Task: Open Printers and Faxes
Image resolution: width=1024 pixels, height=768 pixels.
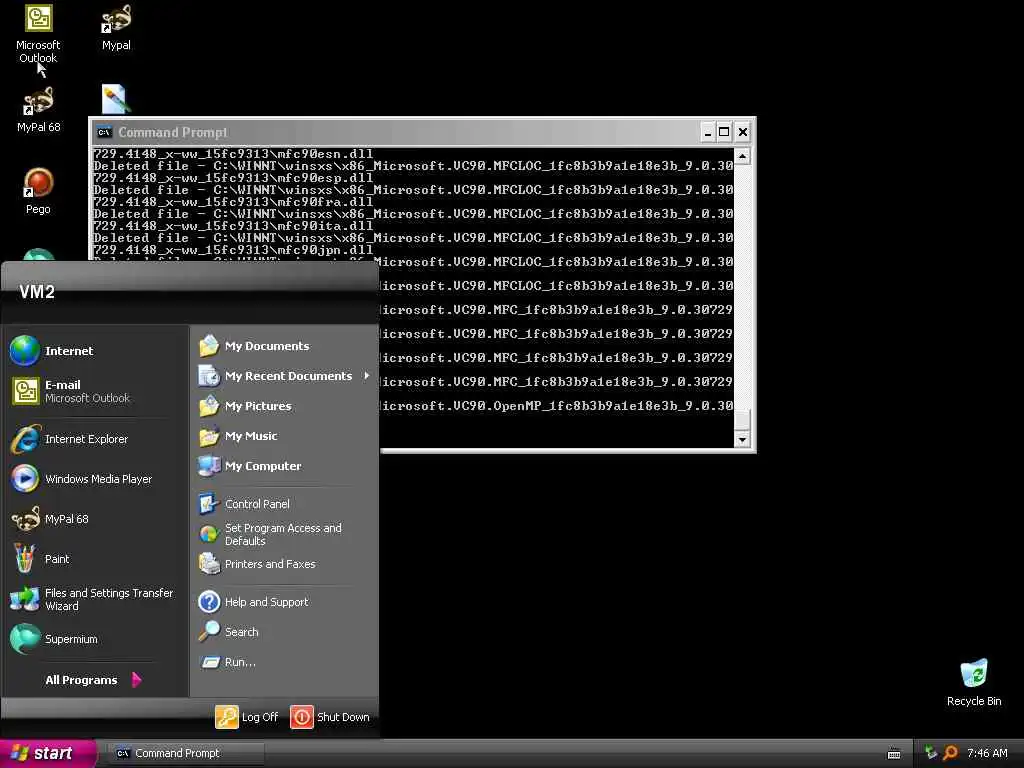Action: [285, 564]
